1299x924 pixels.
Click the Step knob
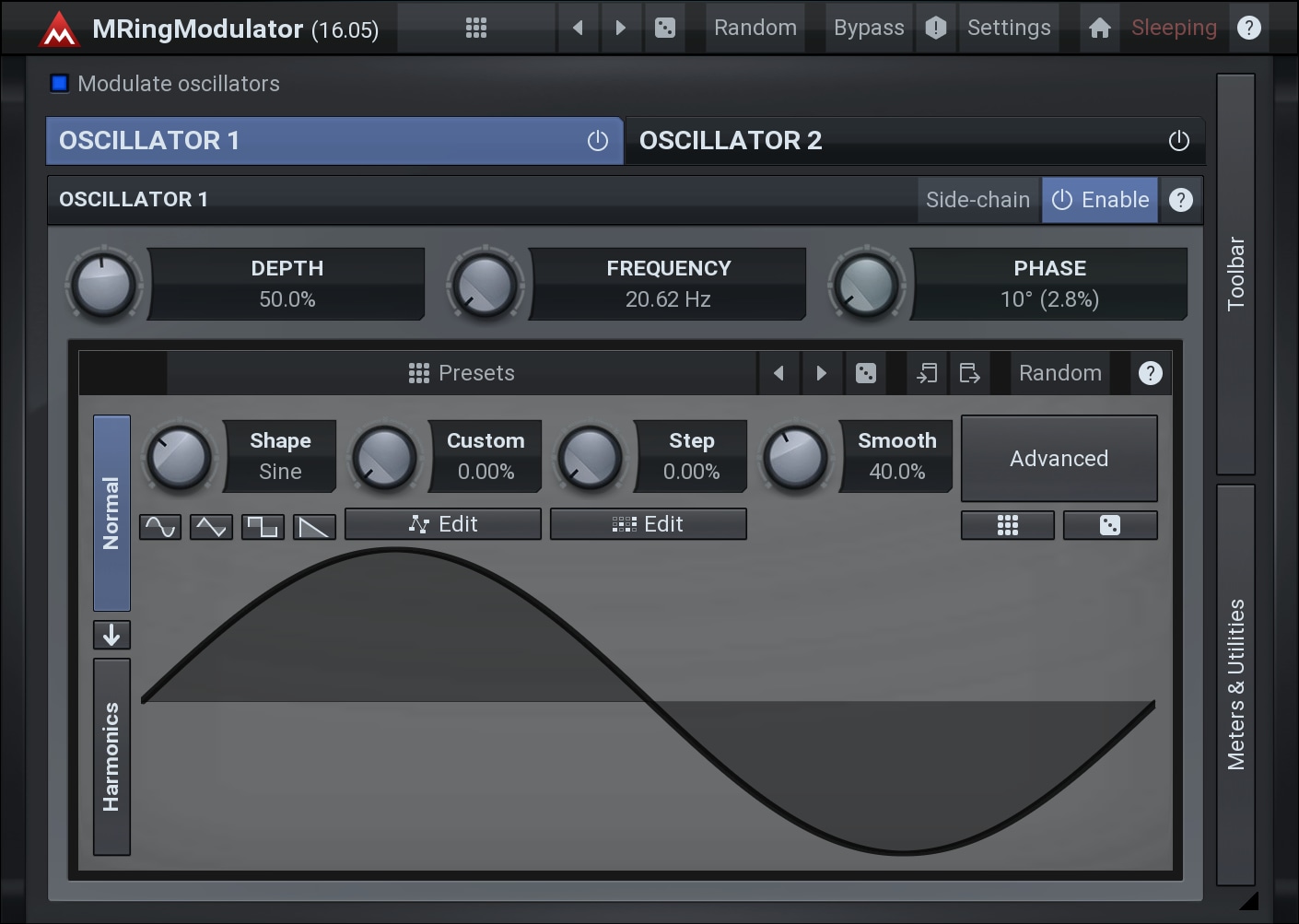[591, 456]
